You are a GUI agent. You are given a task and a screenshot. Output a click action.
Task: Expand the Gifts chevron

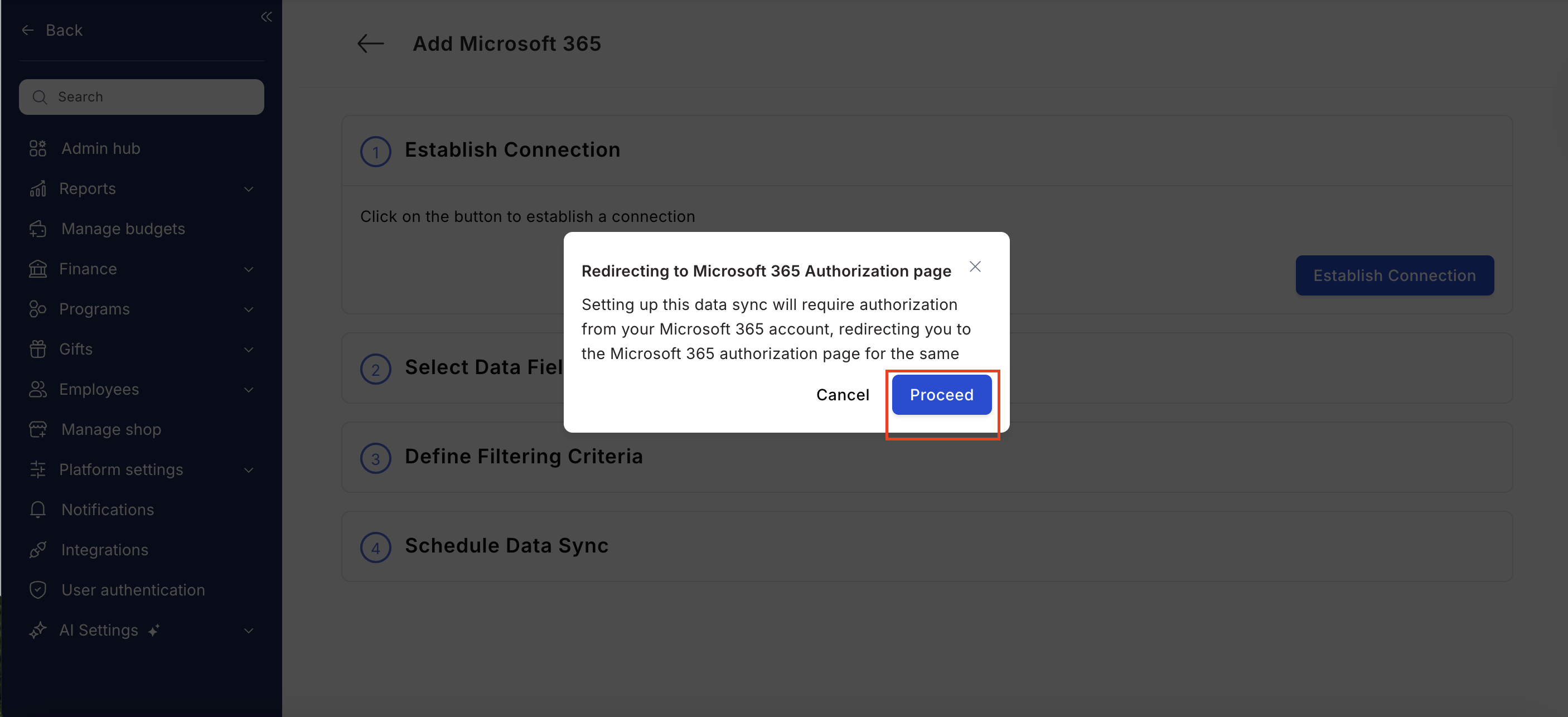tap(248, 350)
